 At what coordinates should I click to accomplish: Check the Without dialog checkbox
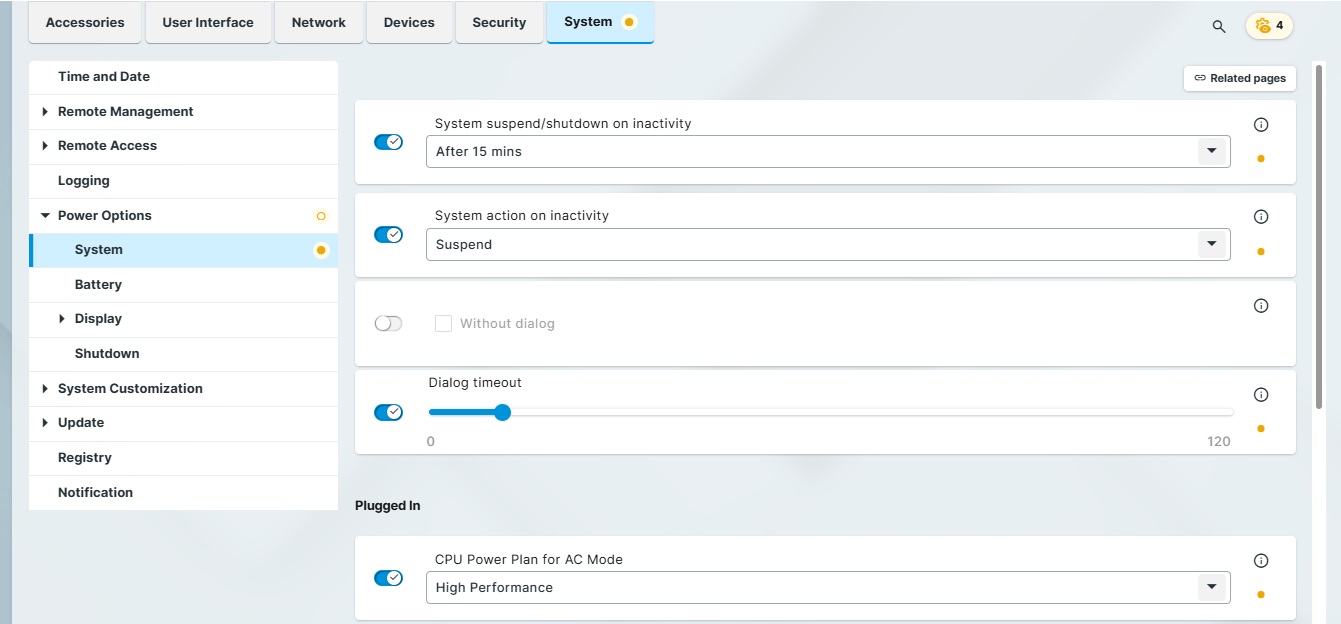tap(443, 323)
